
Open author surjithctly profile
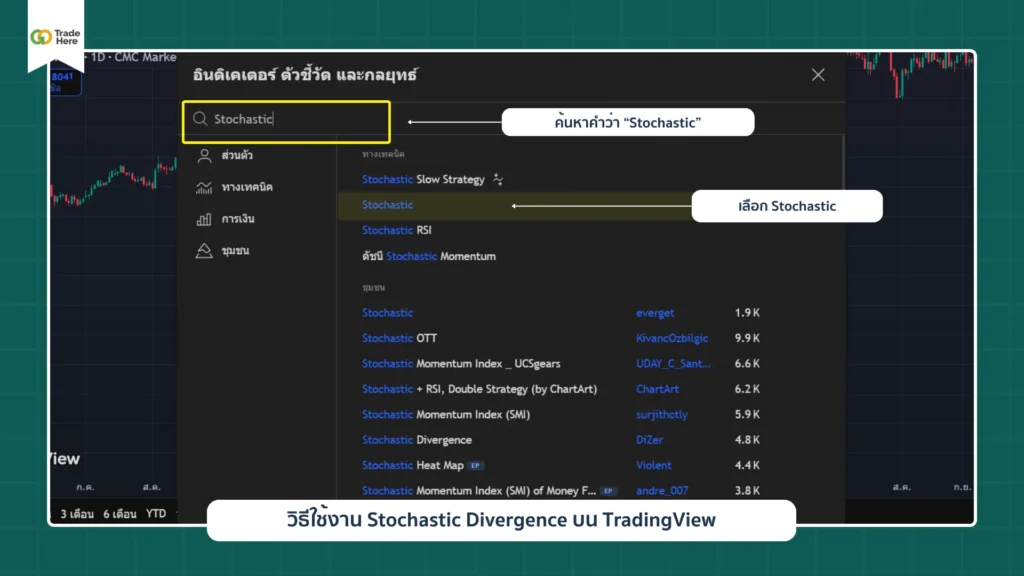tap(662, 415)
